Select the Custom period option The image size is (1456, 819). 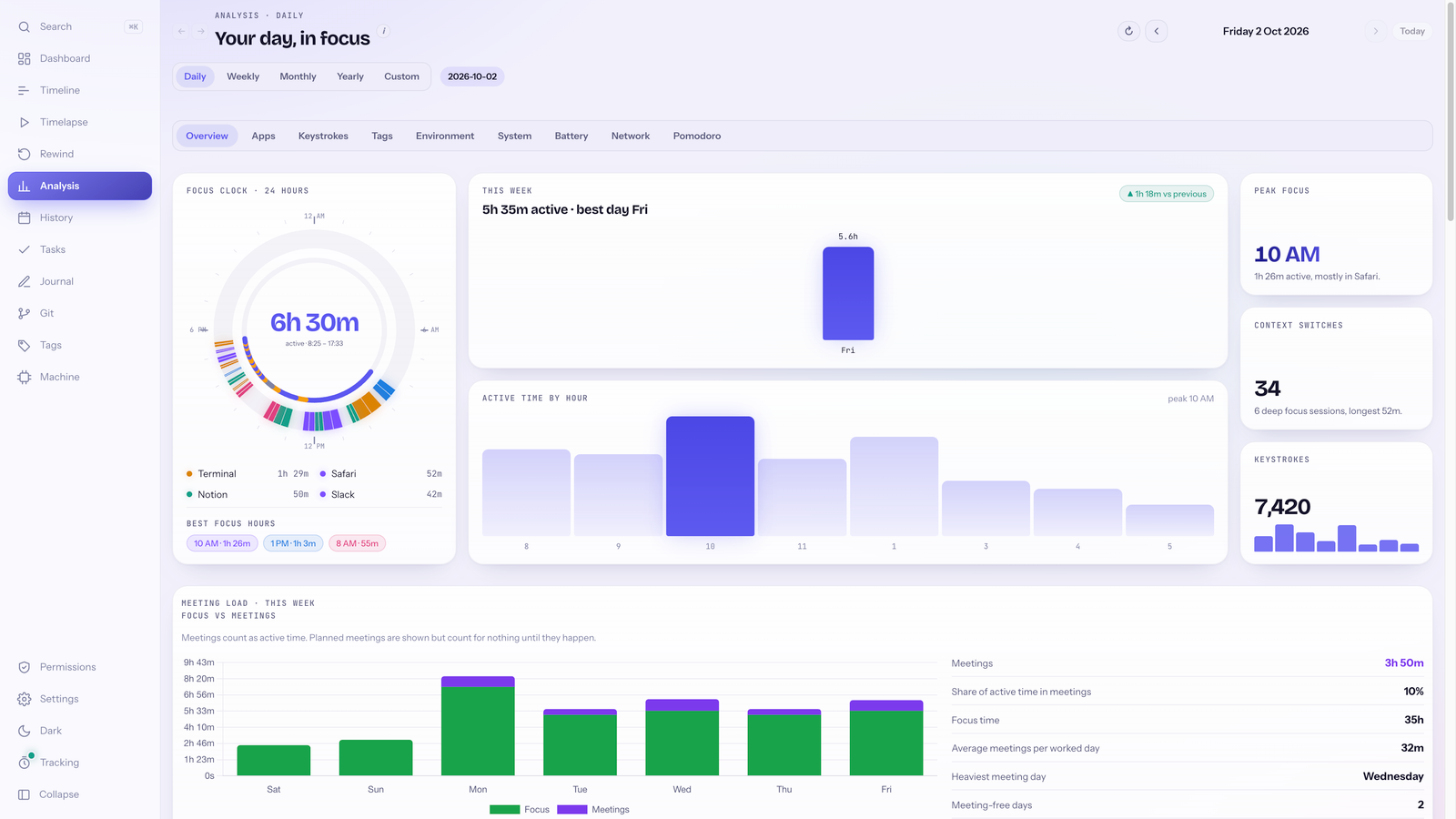401,76
